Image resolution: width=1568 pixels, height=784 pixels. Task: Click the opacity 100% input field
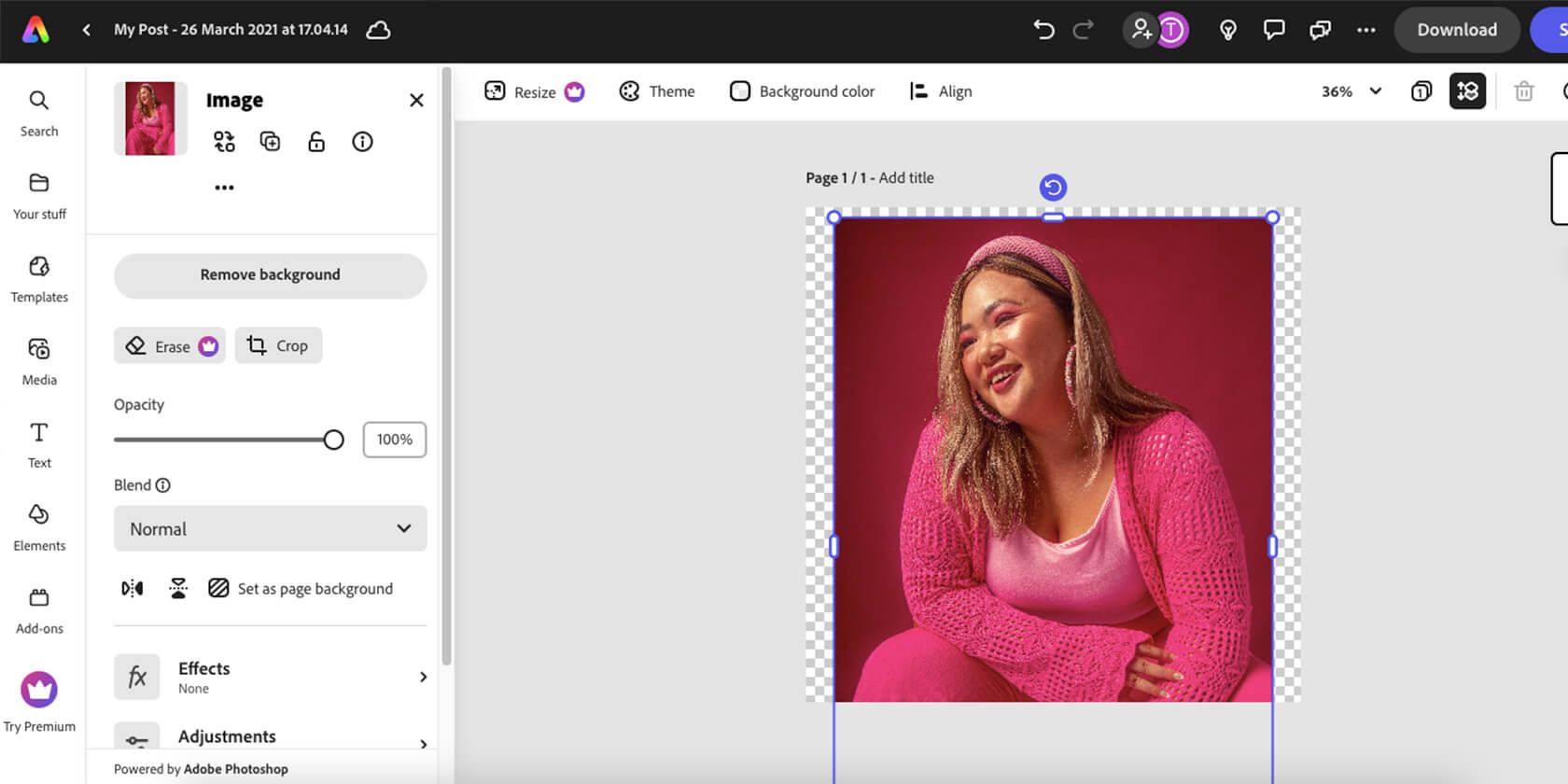394,440
